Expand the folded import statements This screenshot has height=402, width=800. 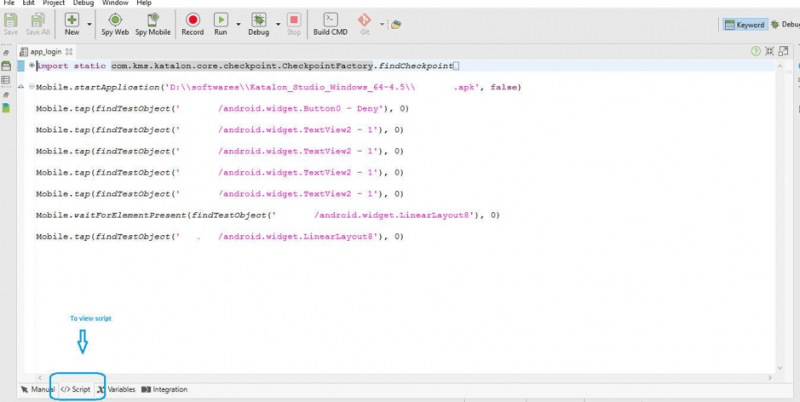pyautogui.click(x=32, y=66)
